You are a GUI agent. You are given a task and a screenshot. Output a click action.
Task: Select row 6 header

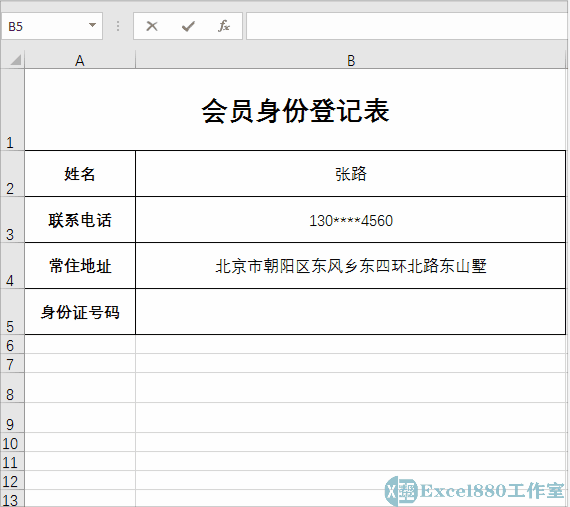[x=12, y=345]
